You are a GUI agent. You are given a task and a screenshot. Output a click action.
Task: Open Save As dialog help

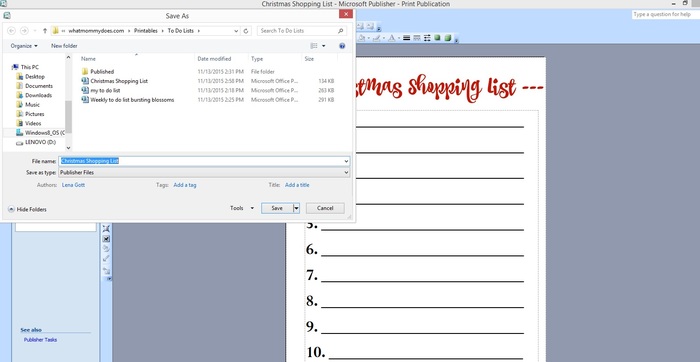[342, 46]
